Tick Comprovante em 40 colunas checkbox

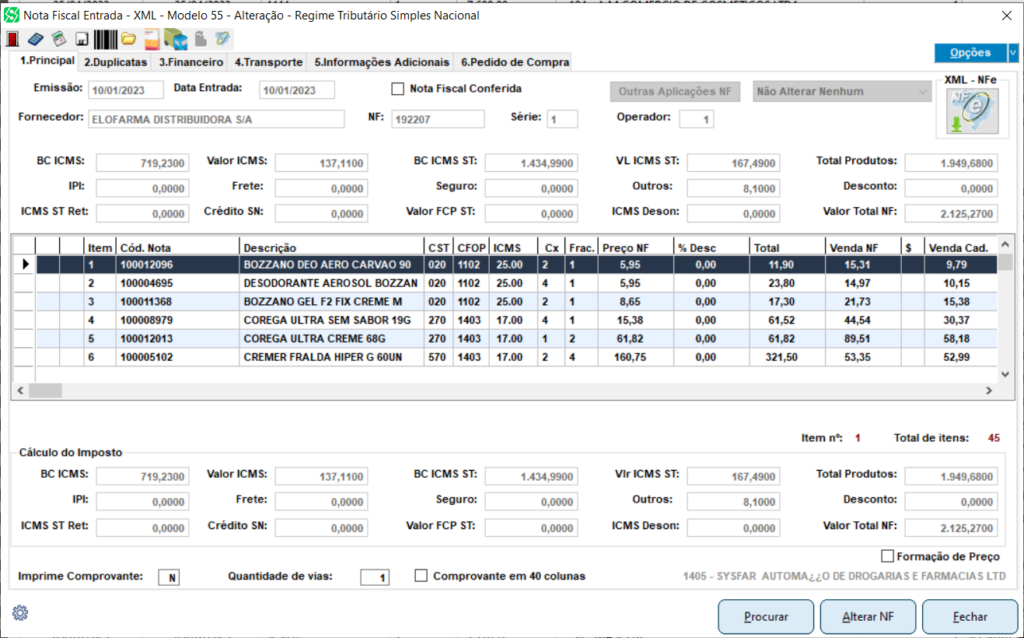point(421,576)
